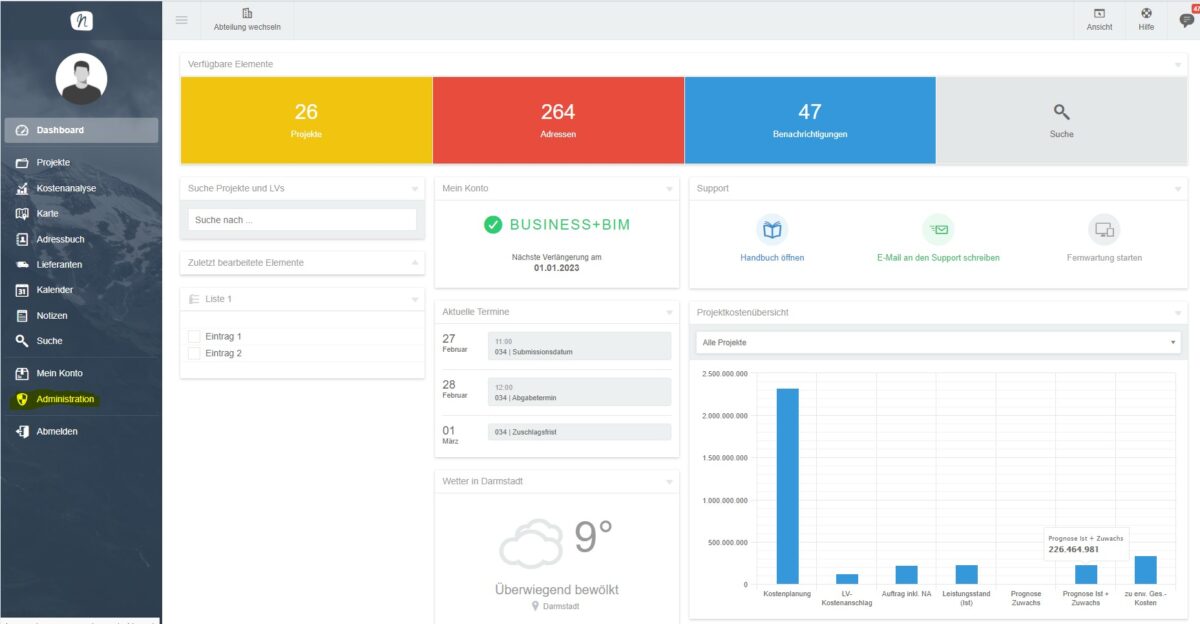
Task: Open the chat notifications bubble icon
Action: coord(1187,20)
